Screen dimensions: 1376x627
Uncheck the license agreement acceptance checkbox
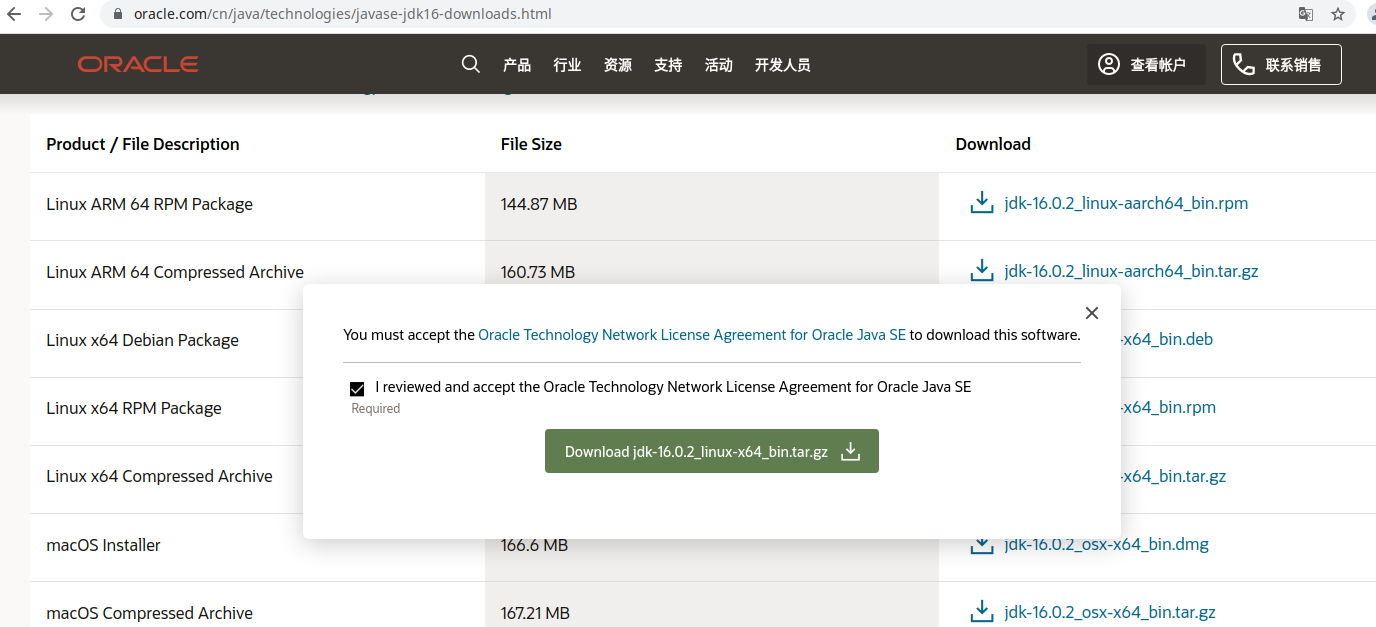coord(357,389)
